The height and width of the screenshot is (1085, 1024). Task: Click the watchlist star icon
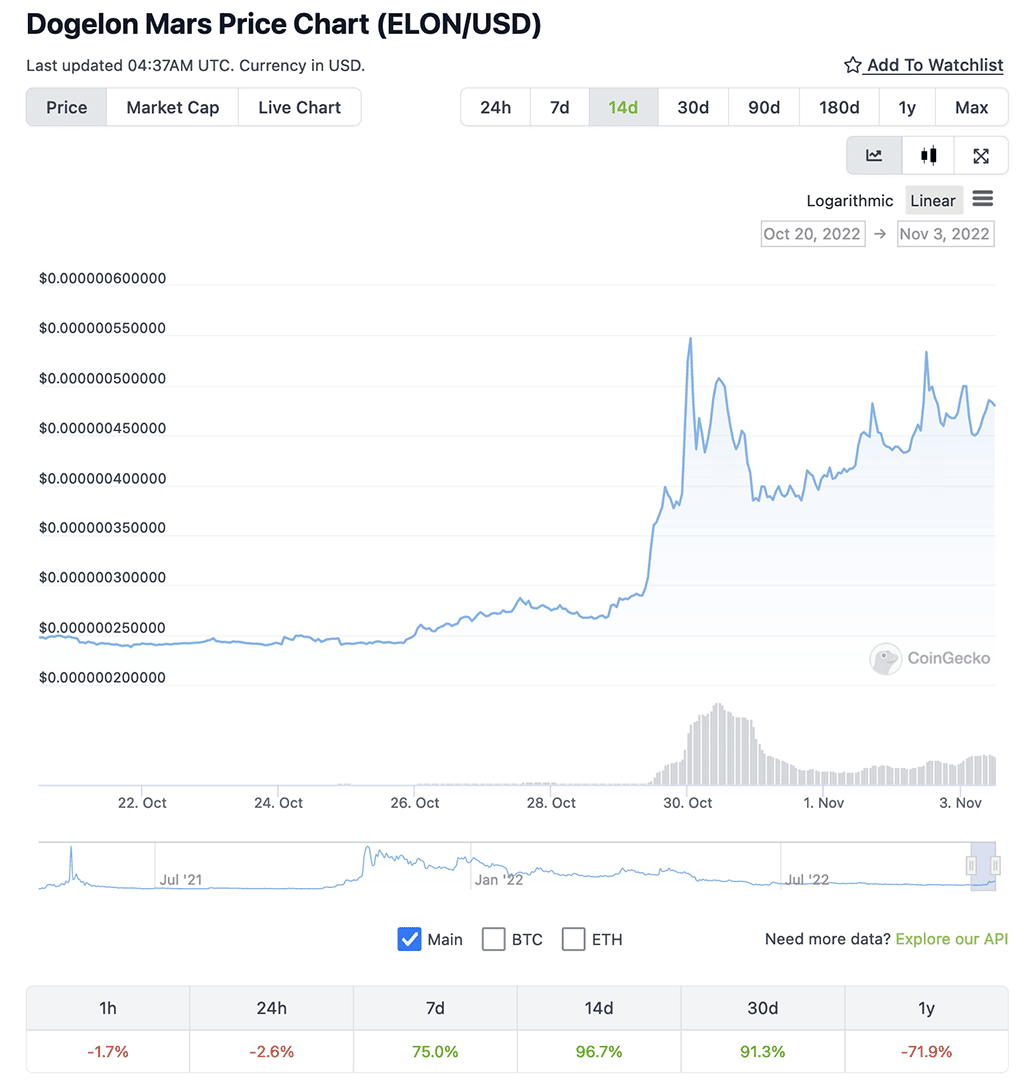pos(852,65)
